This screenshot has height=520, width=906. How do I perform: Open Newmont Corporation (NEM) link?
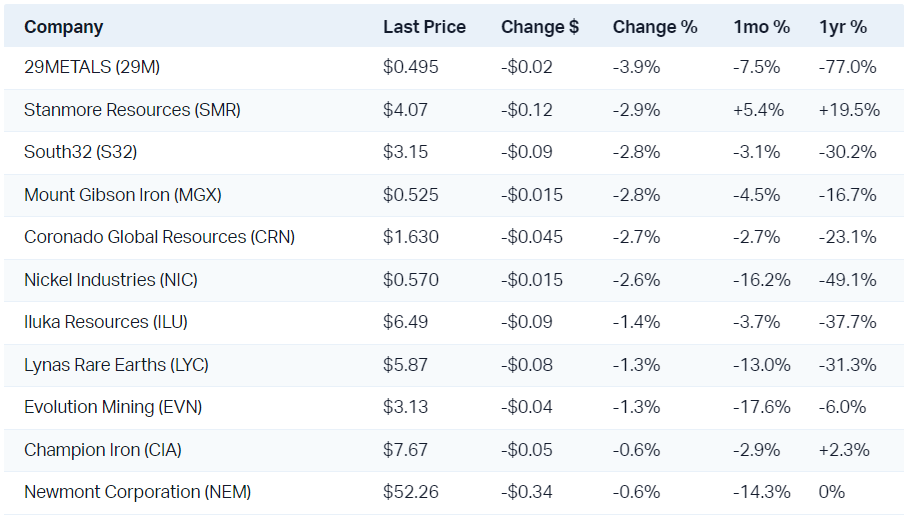137,492
